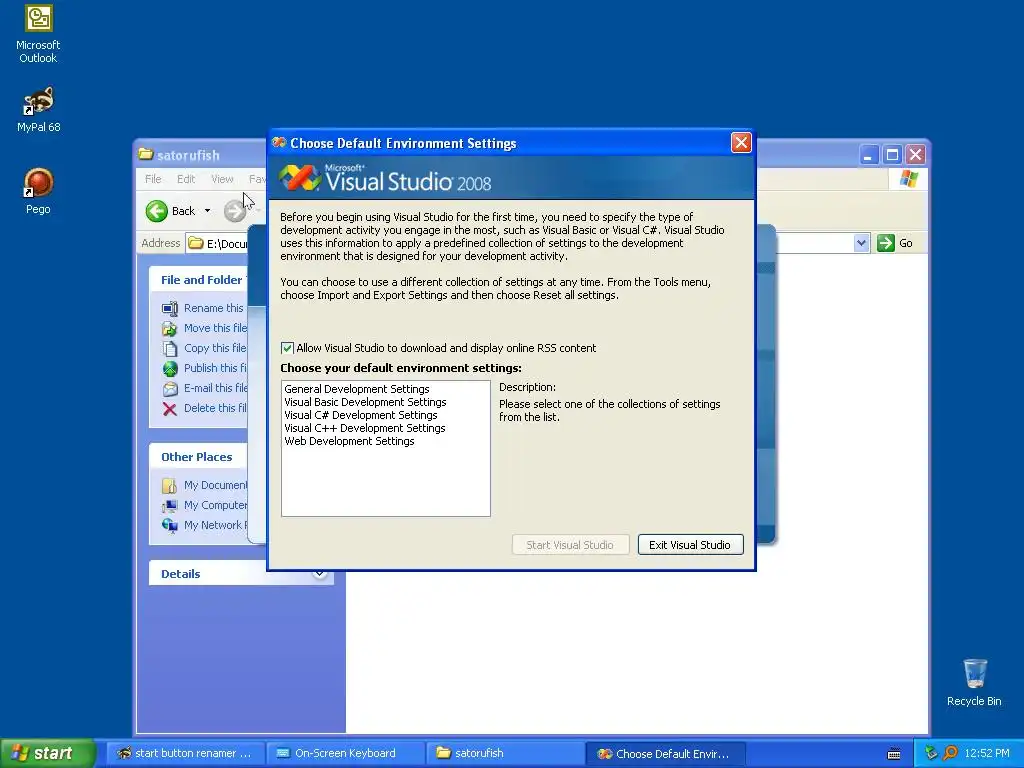Viewport: 1024px width, 768px height.
Task: Switch to satorufish taskbar item
Action: [x=505, y=753]
